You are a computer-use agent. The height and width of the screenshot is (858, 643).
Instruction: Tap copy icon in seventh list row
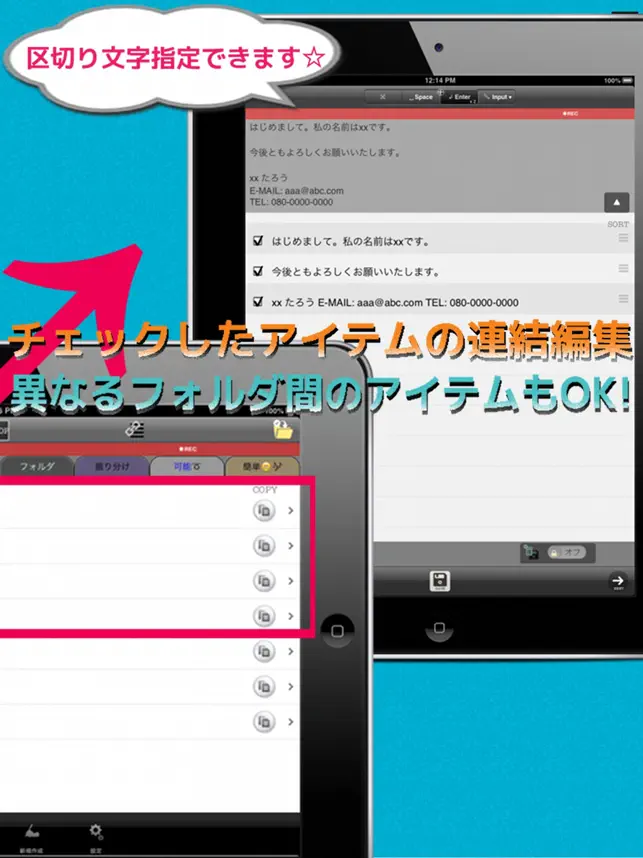tap(264, 721)
